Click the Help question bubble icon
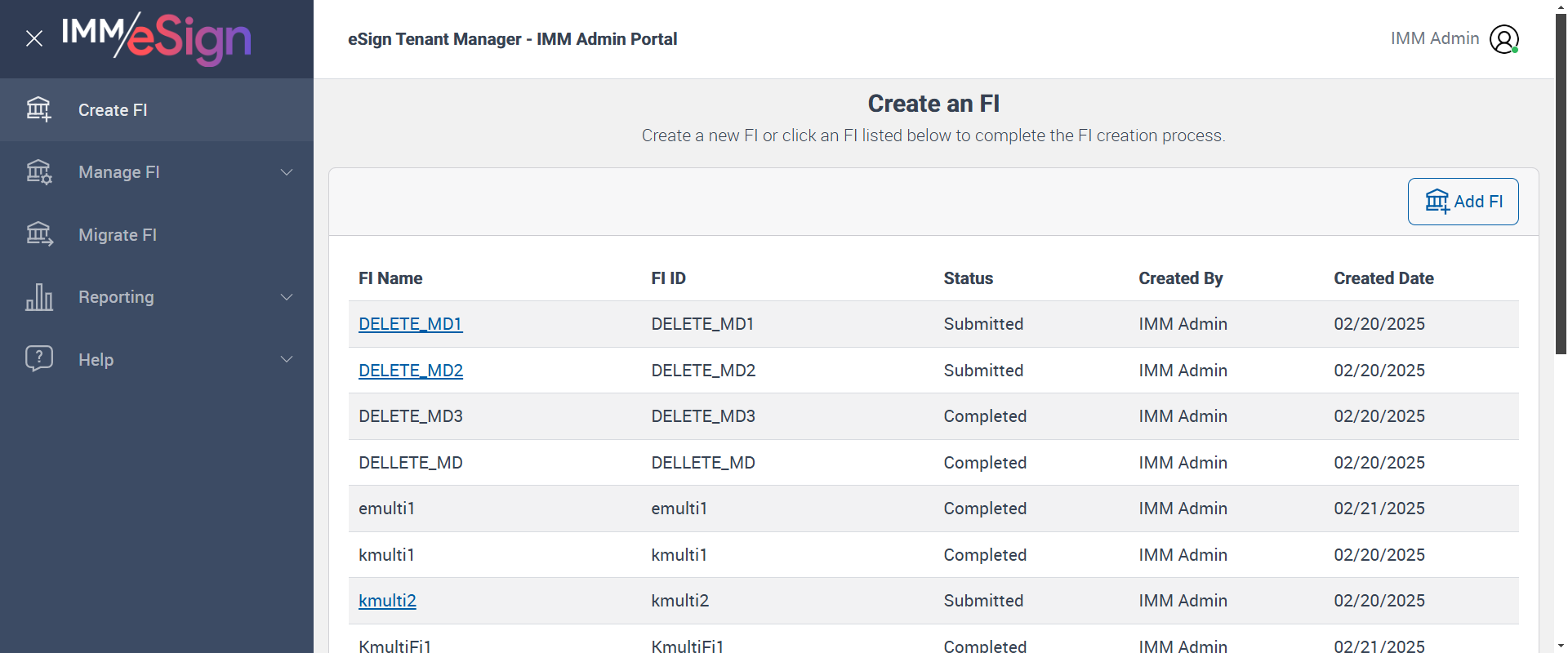1568x653 pixels. (x=38, y=359)
